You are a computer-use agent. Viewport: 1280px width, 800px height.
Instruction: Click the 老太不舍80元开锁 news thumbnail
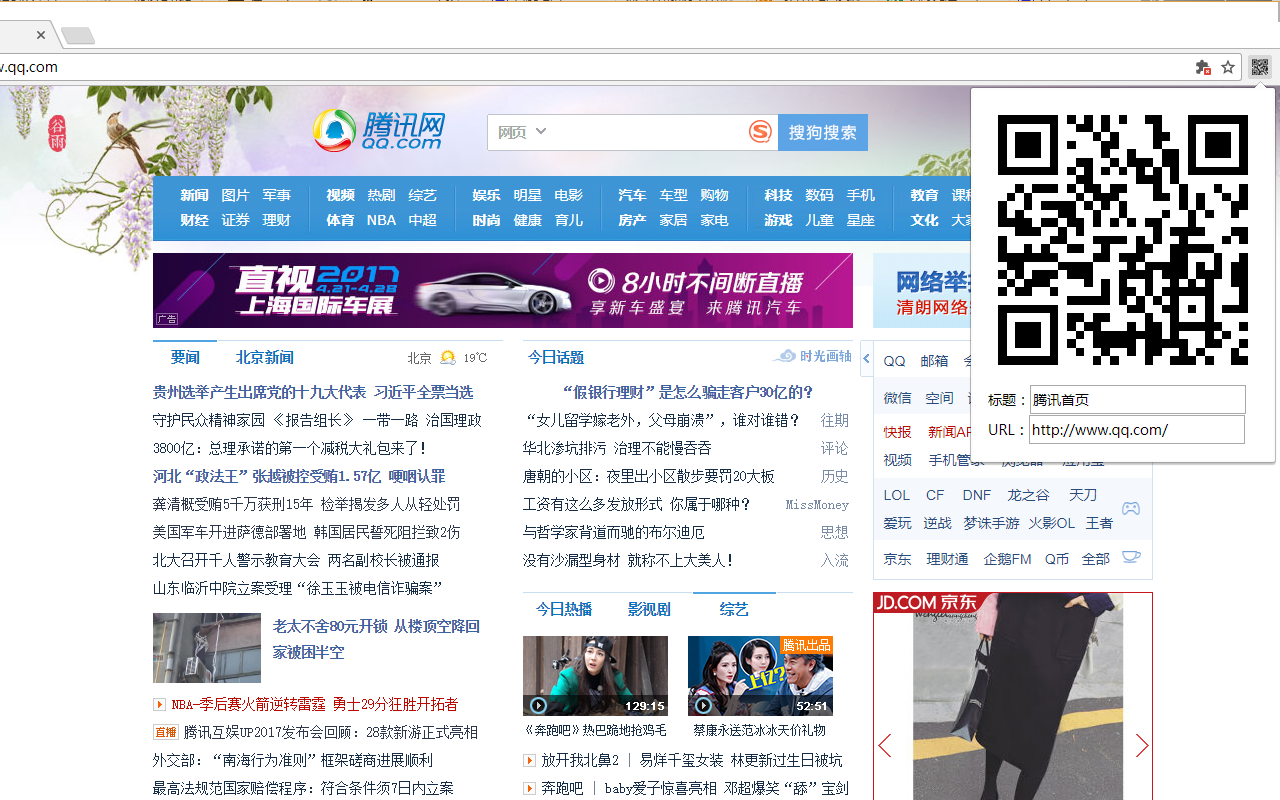coord(207,648)
